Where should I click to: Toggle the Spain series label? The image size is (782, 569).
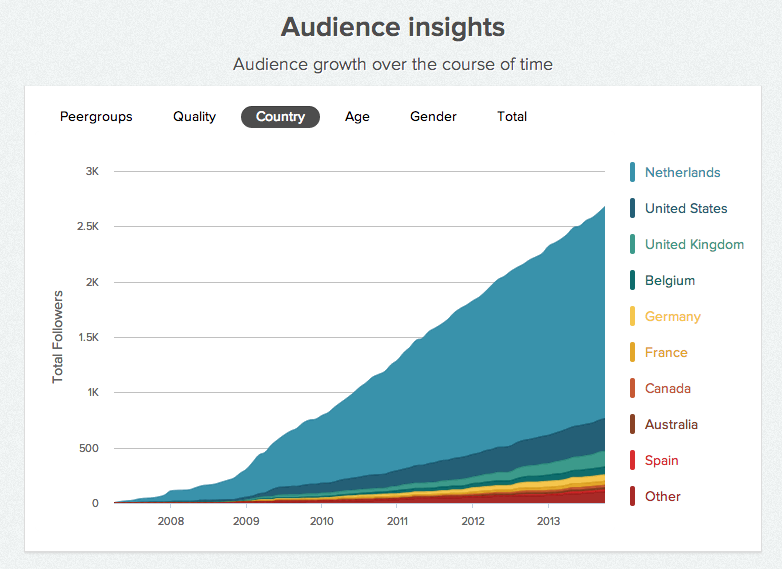click(x=662, y=460)
